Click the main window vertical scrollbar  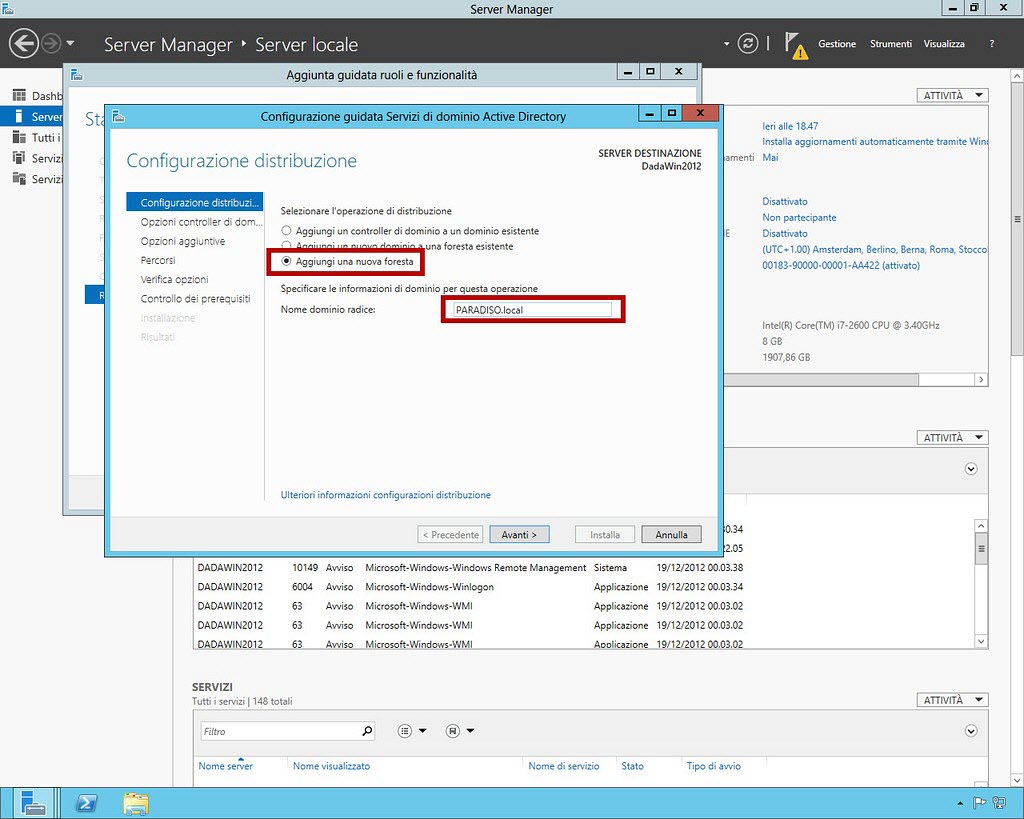click(x=1017, y=219)
